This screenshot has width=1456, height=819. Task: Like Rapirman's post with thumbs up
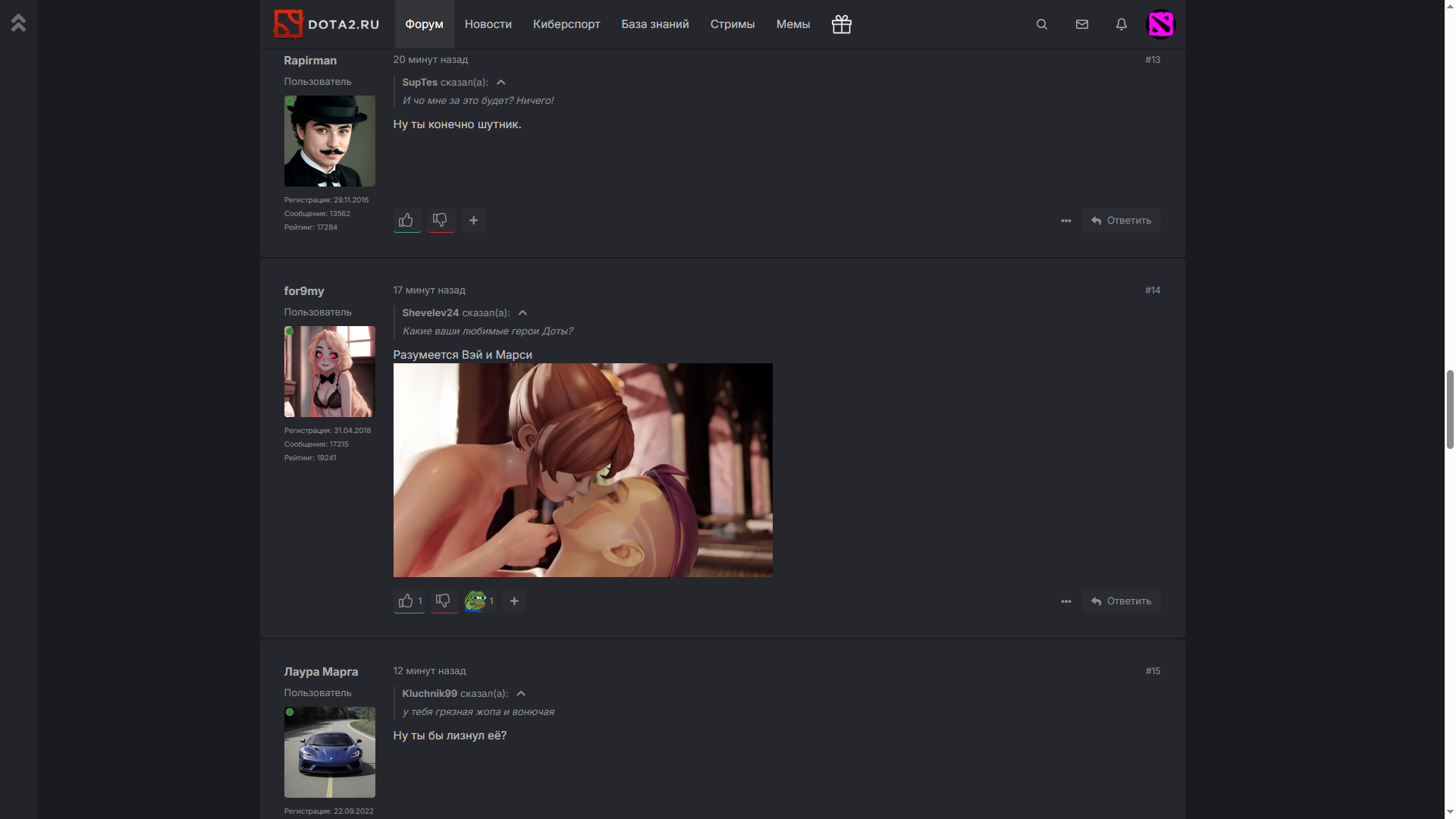click(x=406, y=221)
